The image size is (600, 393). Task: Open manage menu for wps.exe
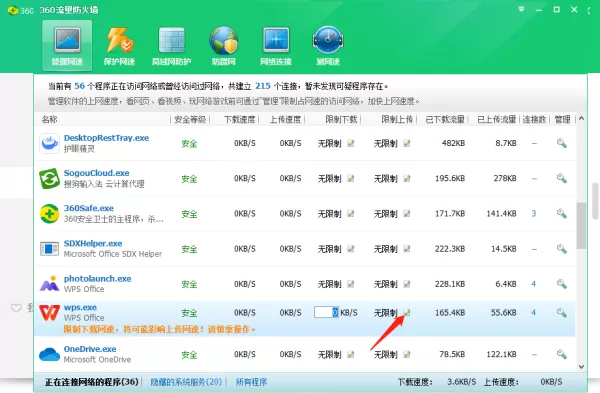coord(561,313)
